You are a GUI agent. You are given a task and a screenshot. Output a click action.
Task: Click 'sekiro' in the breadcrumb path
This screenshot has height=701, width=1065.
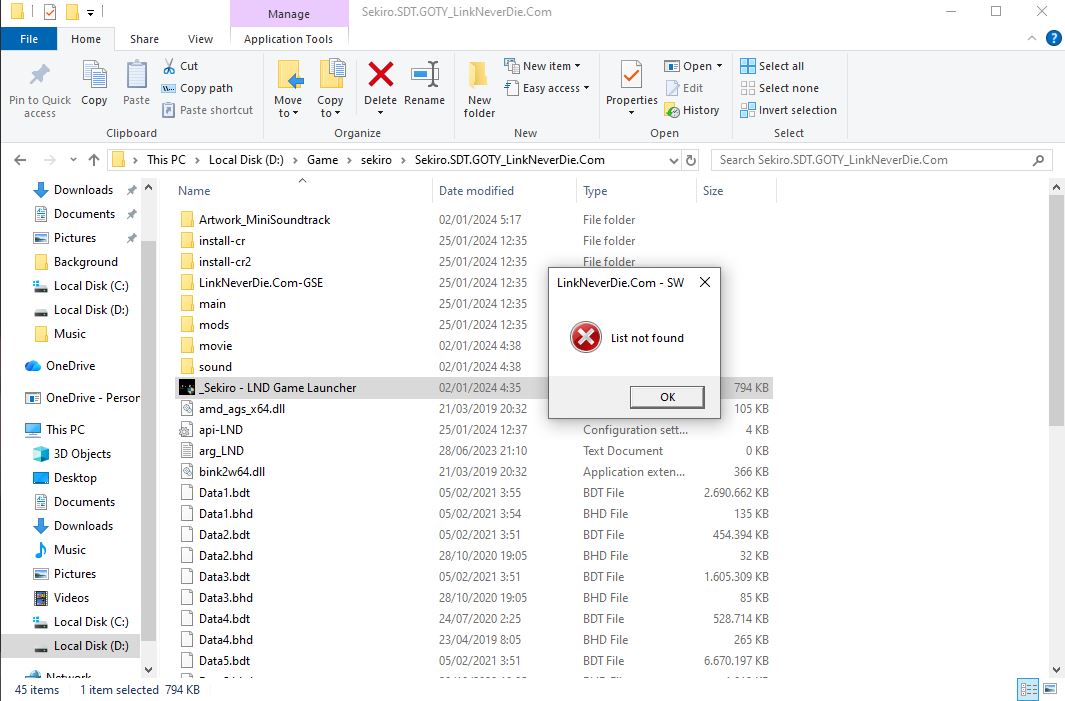[376, 160]
